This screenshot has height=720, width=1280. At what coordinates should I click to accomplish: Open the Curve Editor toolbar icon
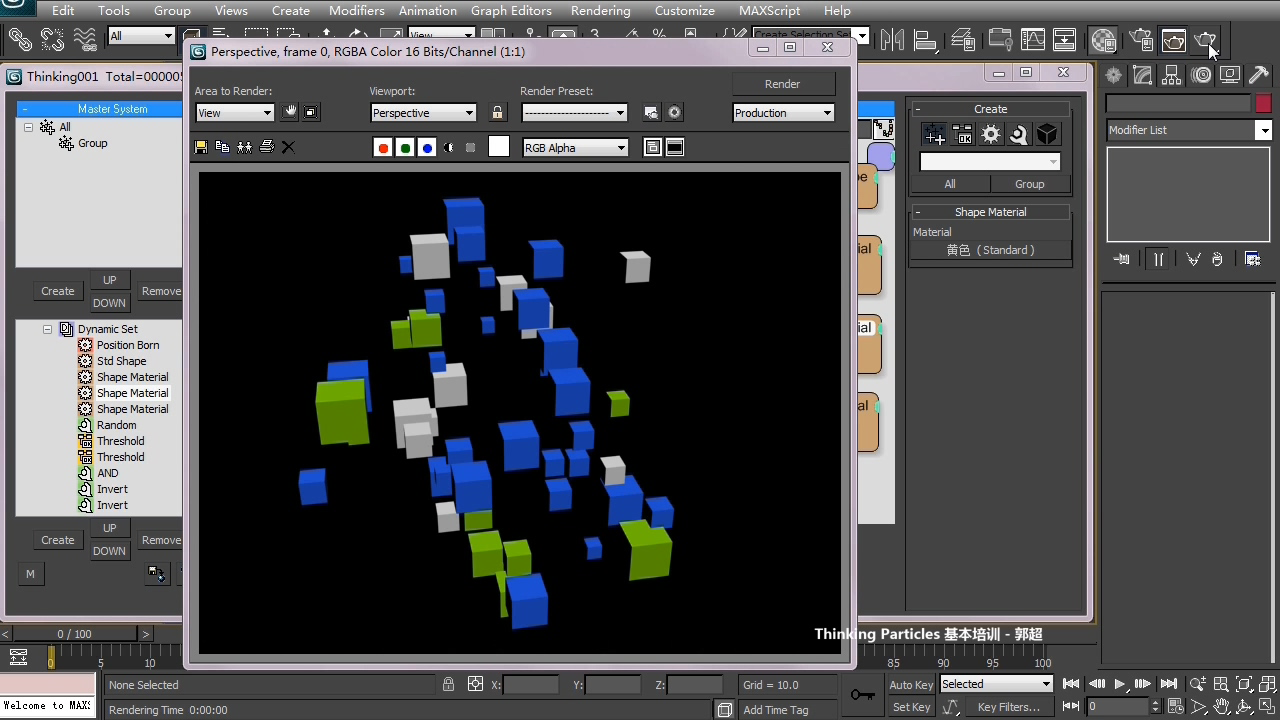[1033, 40]
